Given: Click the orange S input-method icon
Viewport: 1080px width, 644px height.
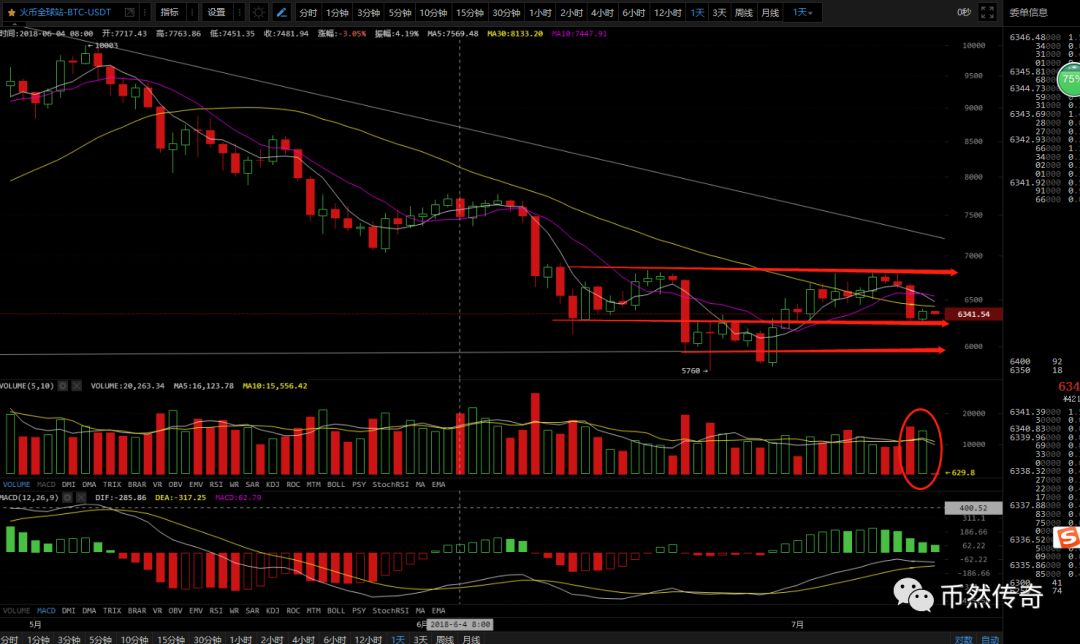Looking at the screenshot, I should tap(1067, 537).
